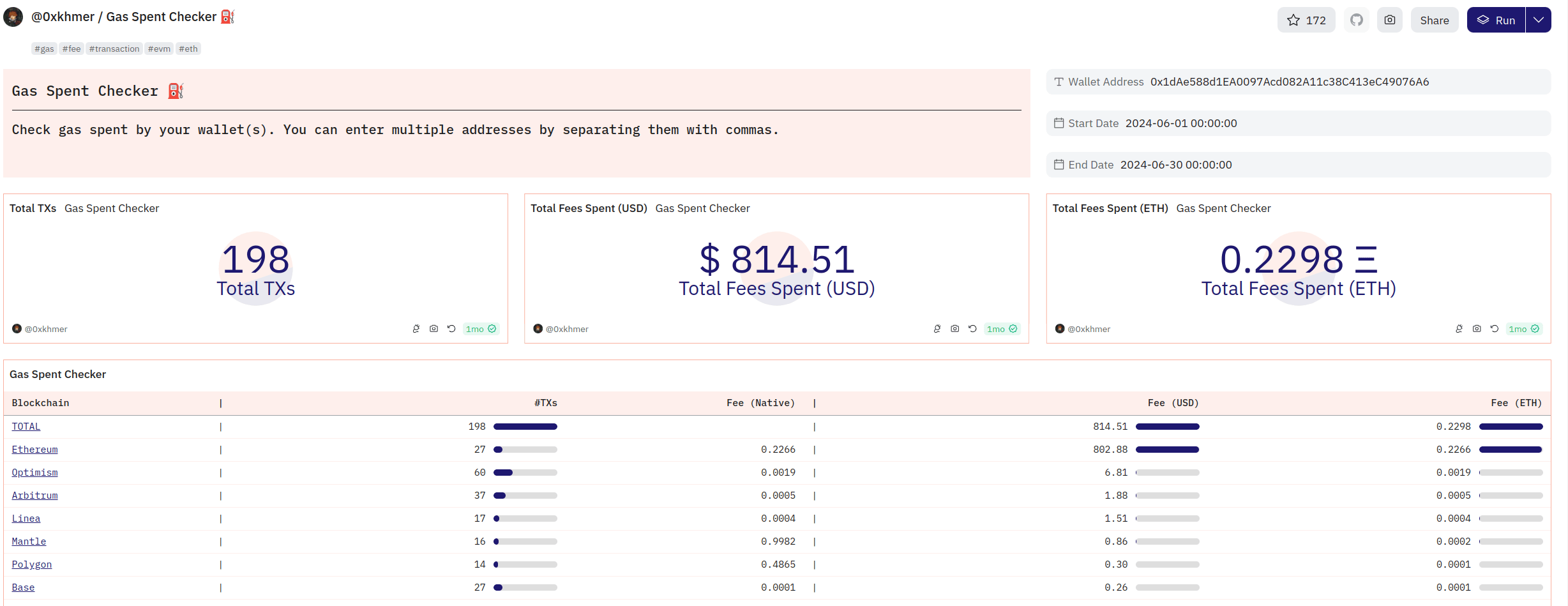Screen dimensions: 1568x606
Task: Open the @0xkhmer profile avatar in header
Action: click(x=13, y=17)
